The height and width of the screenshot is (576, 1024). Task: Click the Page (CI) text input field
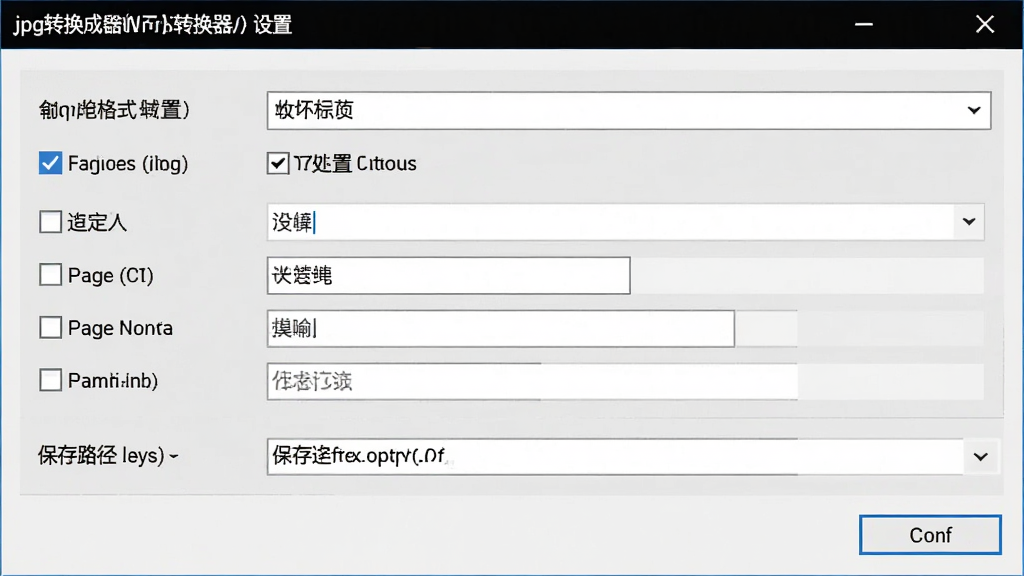click(449, 276)
